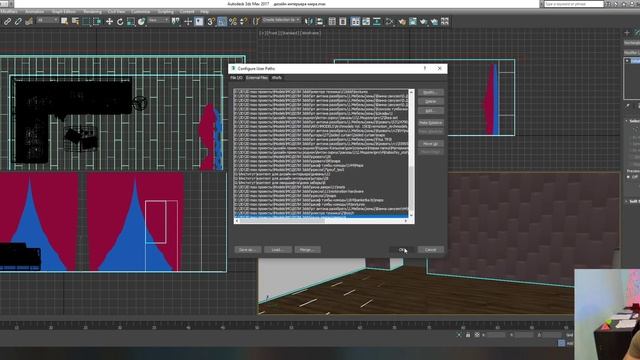
Task: Open the [Standard] viewport shading menu
Action: [289, 33]
